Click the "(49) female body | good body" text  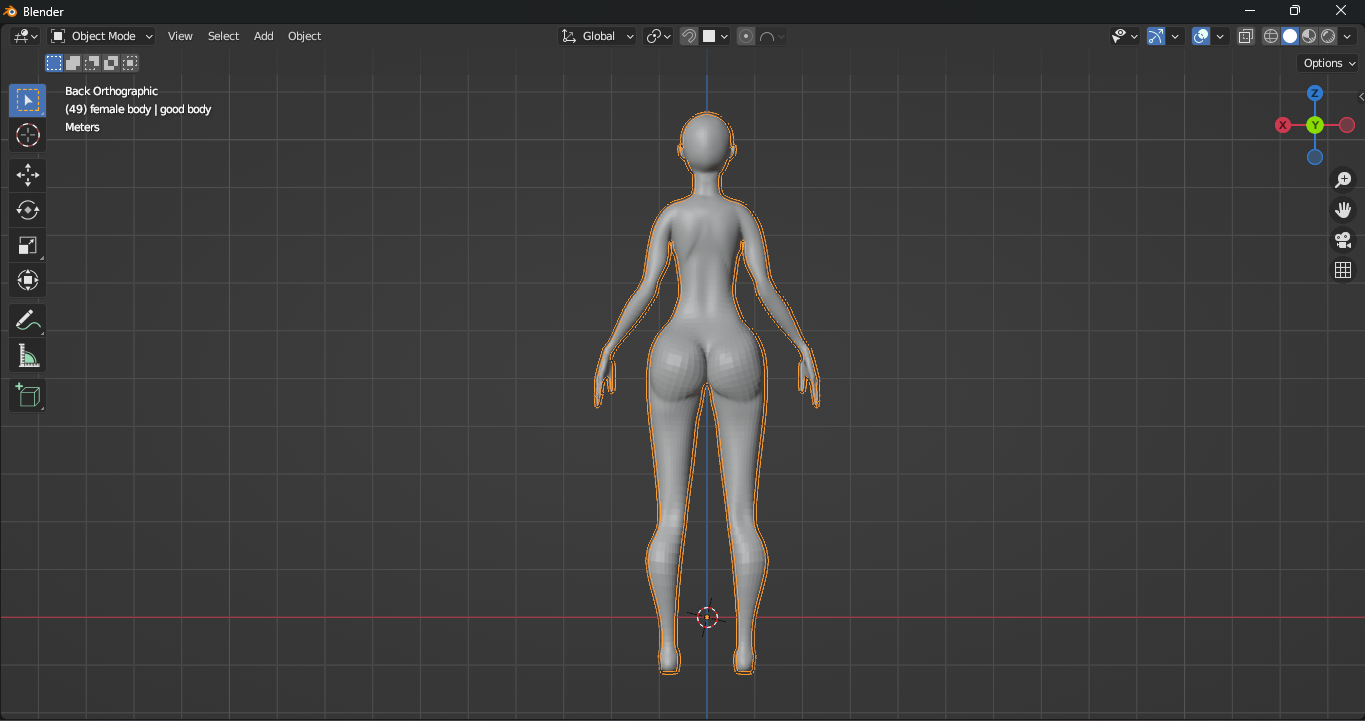pyautogui.click(x=138, y=109)
